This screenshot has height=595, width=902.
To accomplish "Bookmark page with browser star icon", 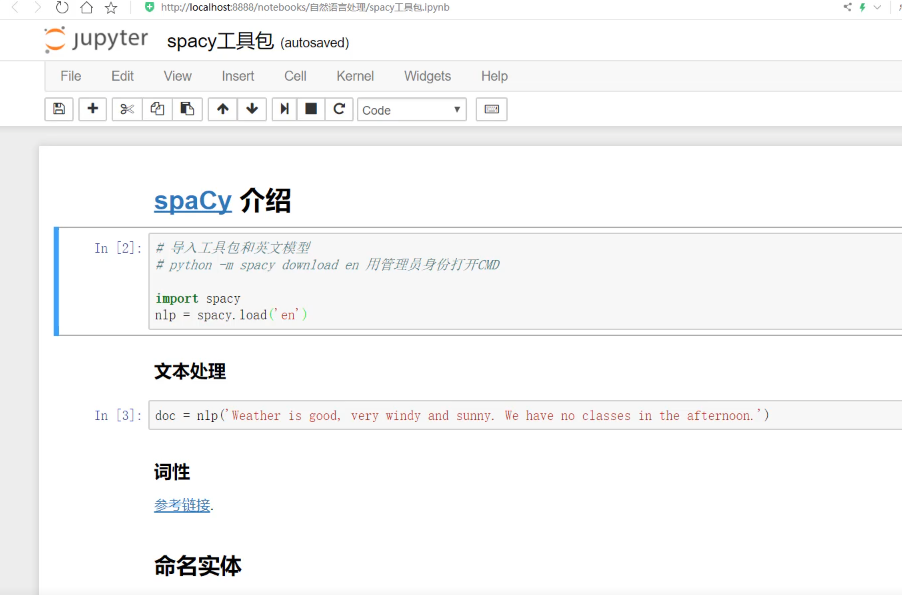I will (111, 8).
